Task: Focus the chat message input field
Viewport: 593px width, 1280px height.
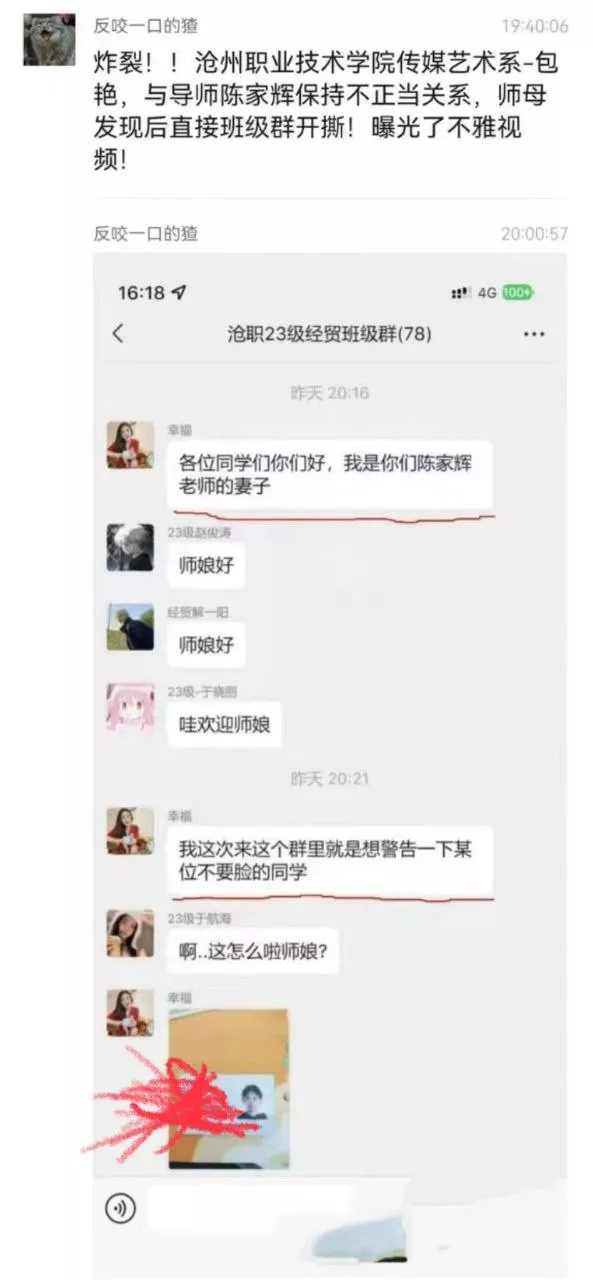Action: 250,1208
